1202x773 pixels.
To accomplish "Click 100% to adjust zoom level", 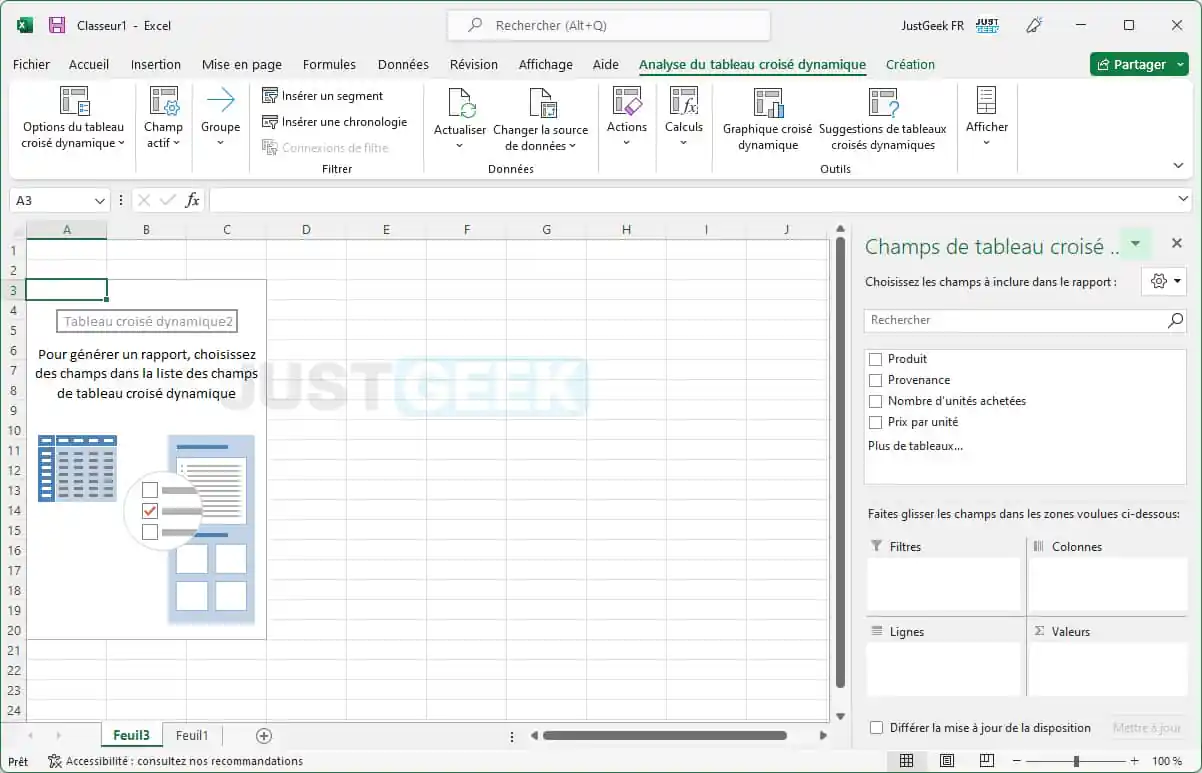I will click(1168, 760).
